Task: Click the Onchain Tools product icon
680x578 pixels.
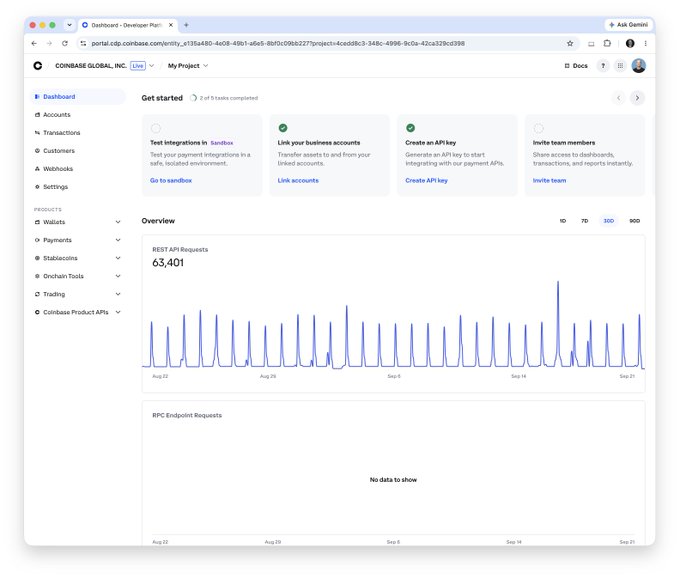Action: point(37,276)
